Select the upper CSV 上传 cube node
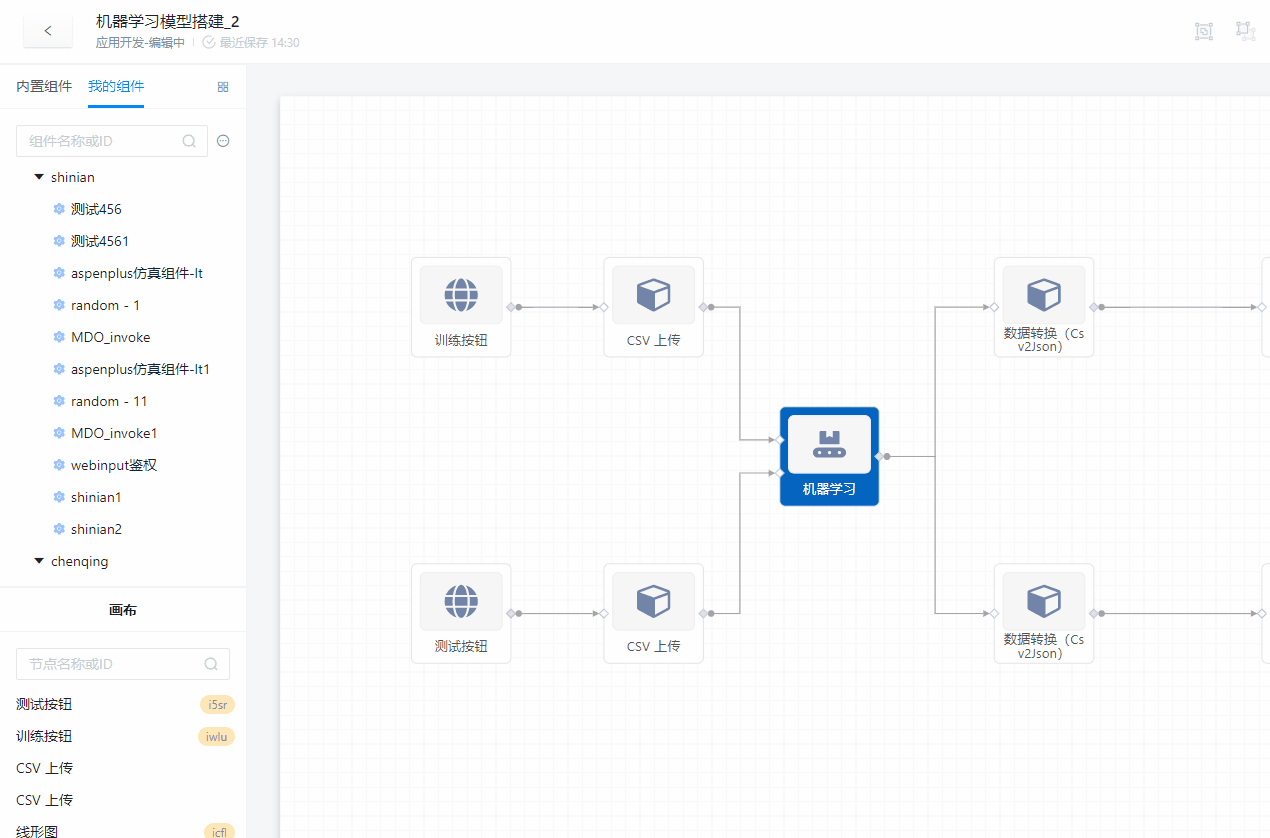The image size is (1270, 838). point(653,306)
